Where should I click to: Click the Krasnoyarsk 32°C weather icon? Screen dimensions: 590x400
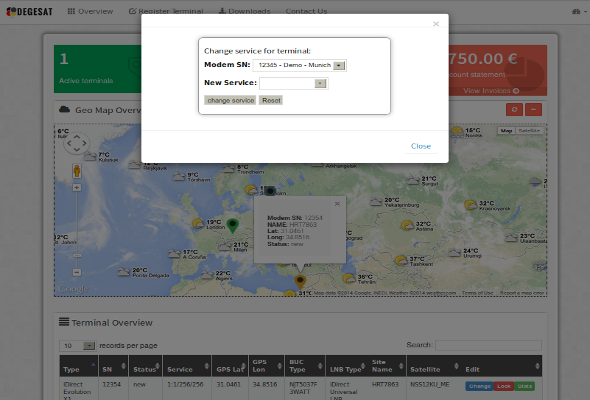tap(470, 205)
